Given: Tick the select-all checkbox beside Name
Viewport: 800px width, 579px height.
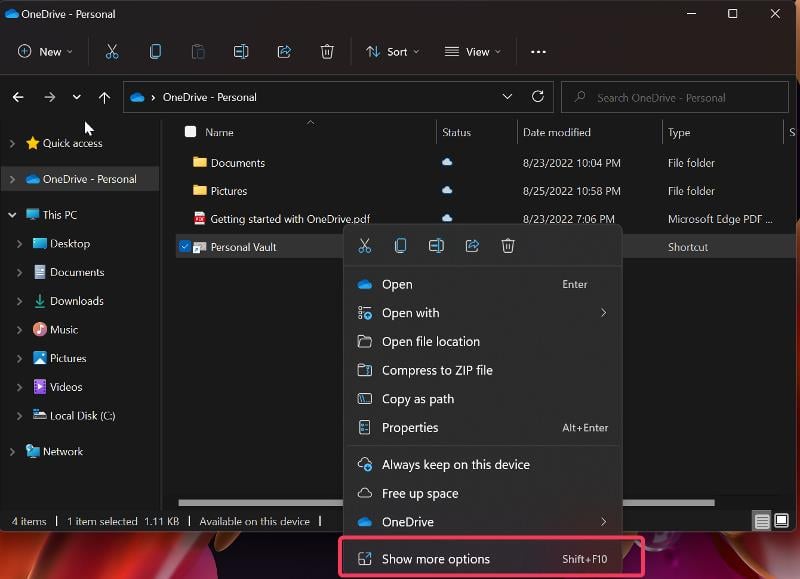Looking at the screenshot, I should 190,132.
